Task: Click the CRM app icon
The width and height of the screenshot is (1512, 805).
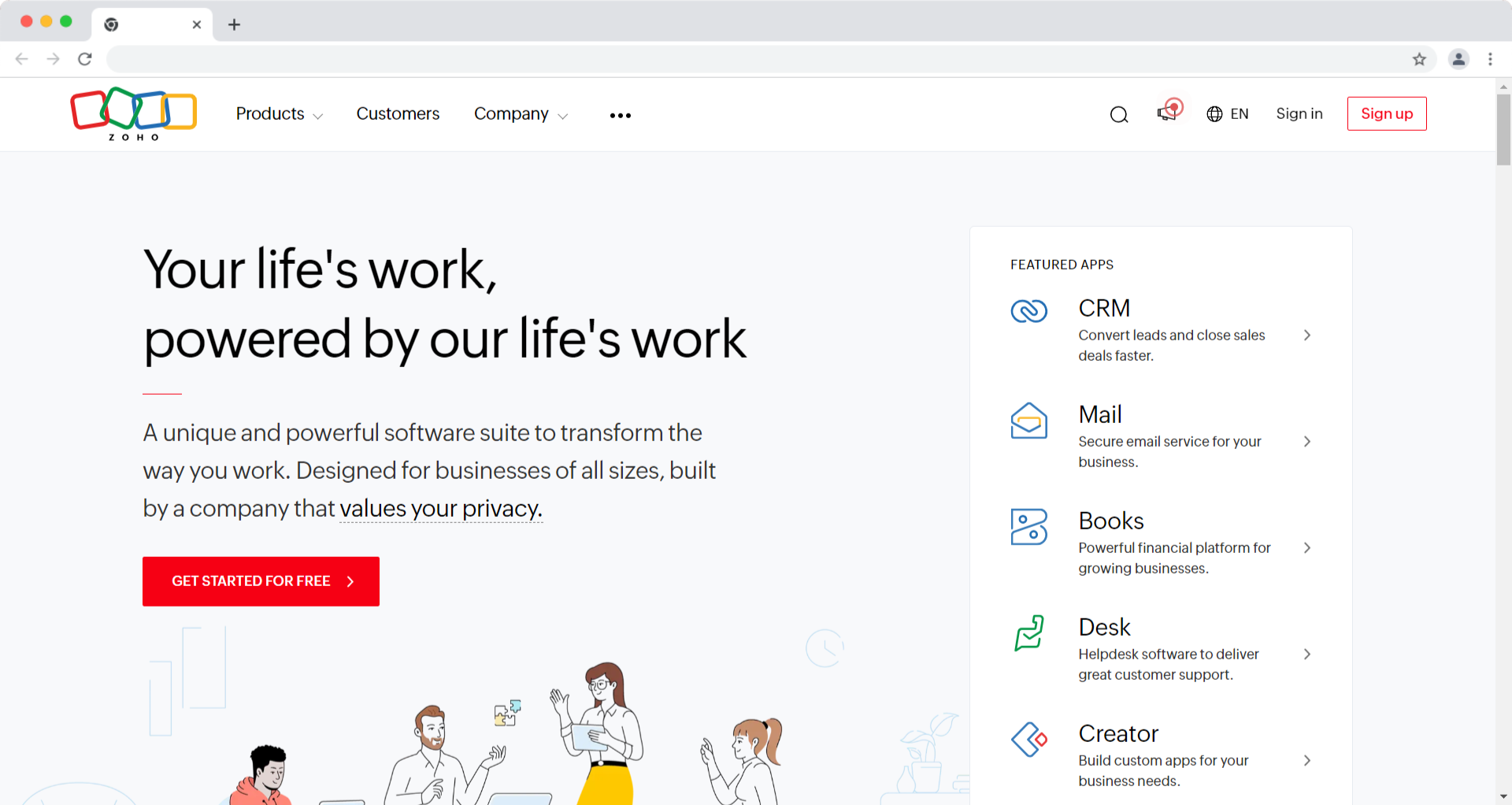Action: pos(1029,311)
